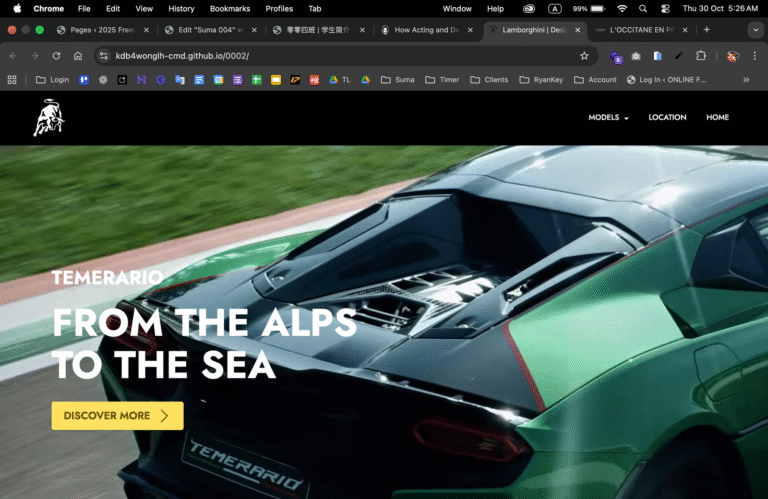This screenshot has width=768, height=499.
Task: Bookmark this page with the star icon
Action: pos(584,56)
